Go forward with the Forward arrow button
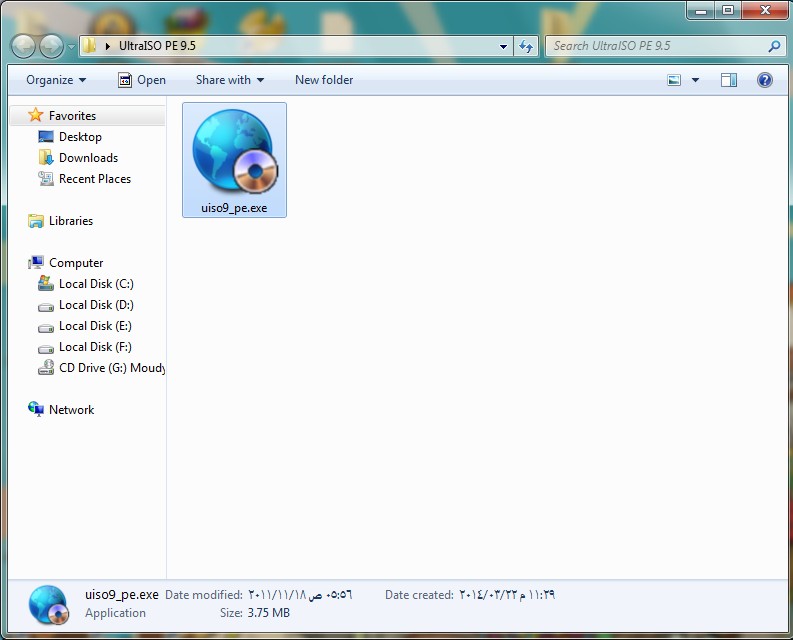 click(52, 47)
